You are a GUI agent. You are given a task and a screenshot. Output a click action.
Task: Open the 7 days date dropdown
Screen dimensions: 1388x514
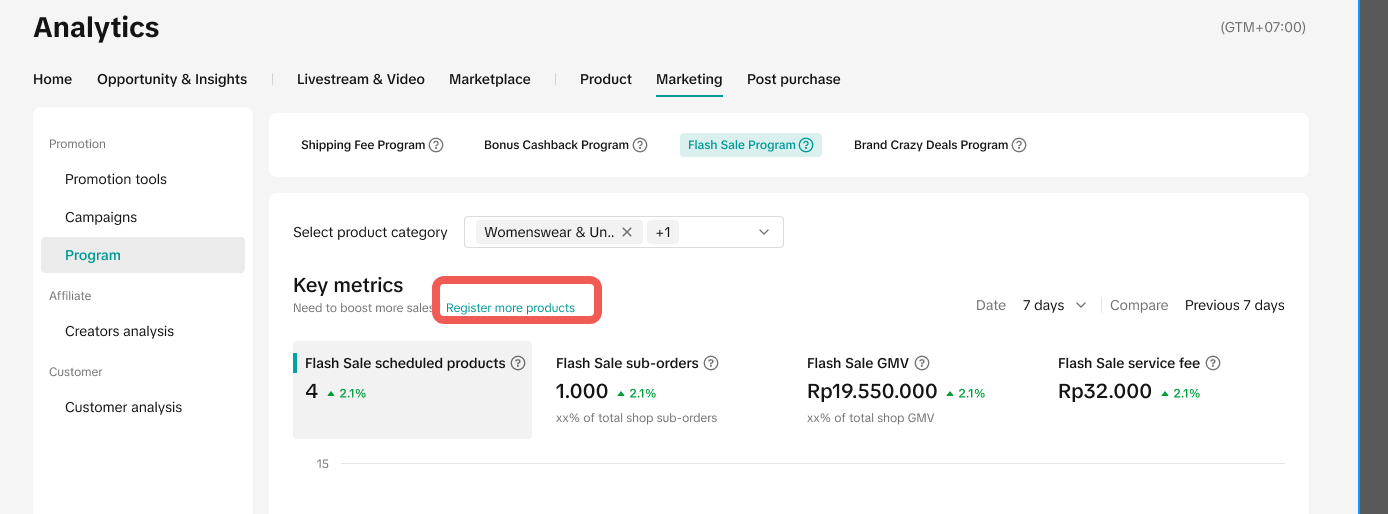(x=1054, y=305)
